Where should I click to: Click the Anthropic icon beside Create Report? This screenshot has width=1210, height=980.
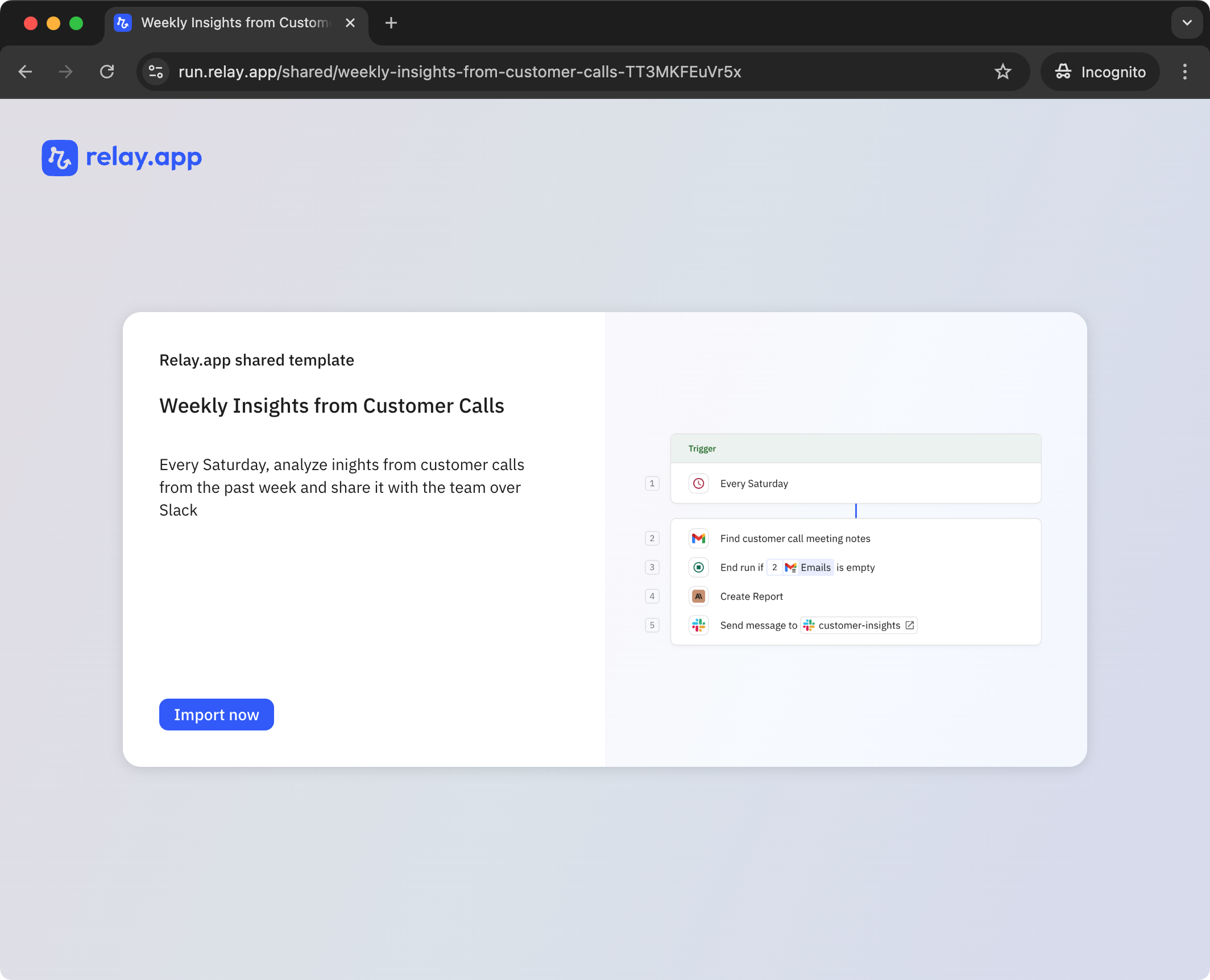pyautogui.click(x=698, y=596)
